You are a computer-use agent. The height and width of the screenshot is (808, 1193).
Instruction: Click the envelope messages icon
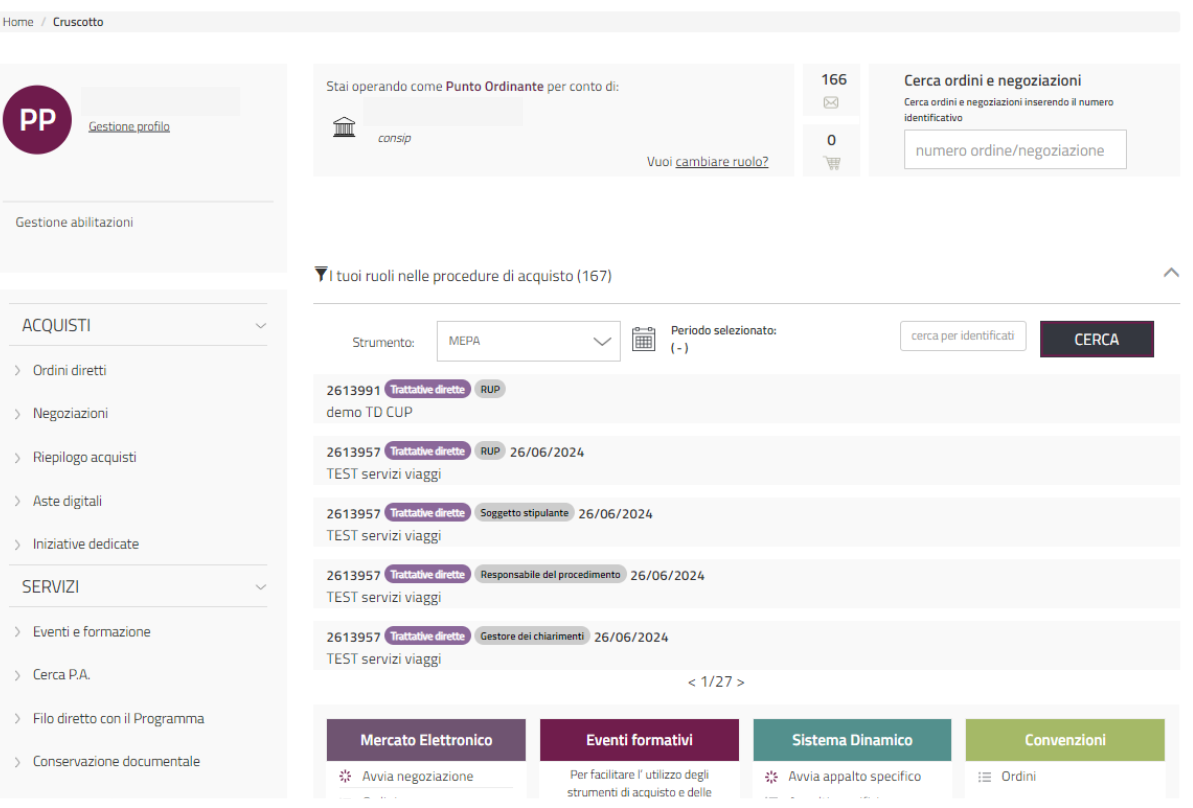(831, 103)
